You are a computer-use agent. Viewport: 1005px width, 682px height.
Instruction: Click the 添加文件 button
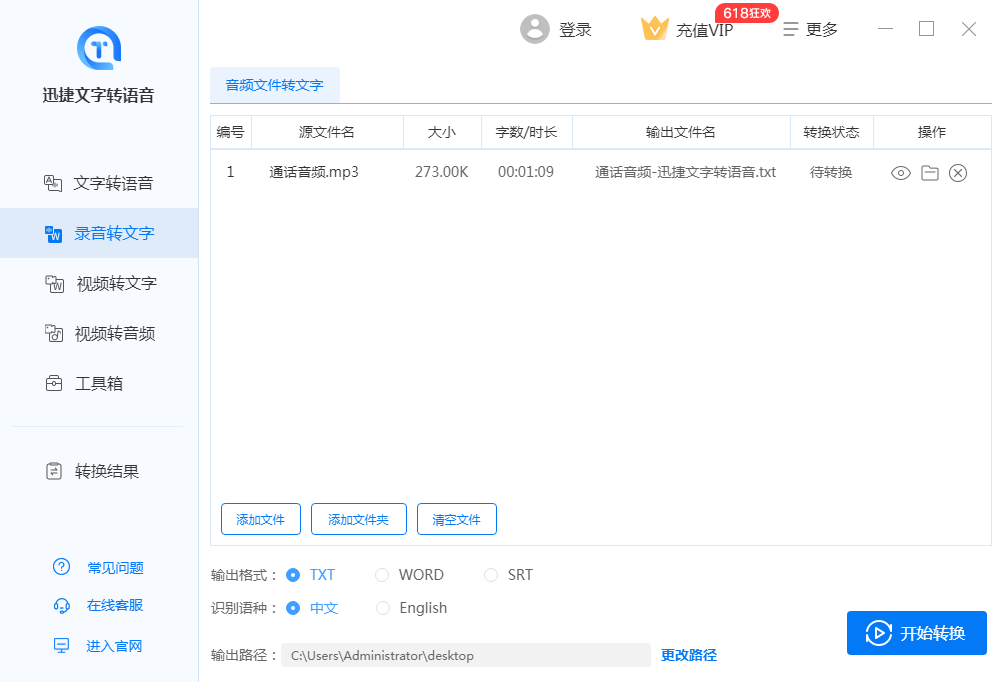coord(261,519)
